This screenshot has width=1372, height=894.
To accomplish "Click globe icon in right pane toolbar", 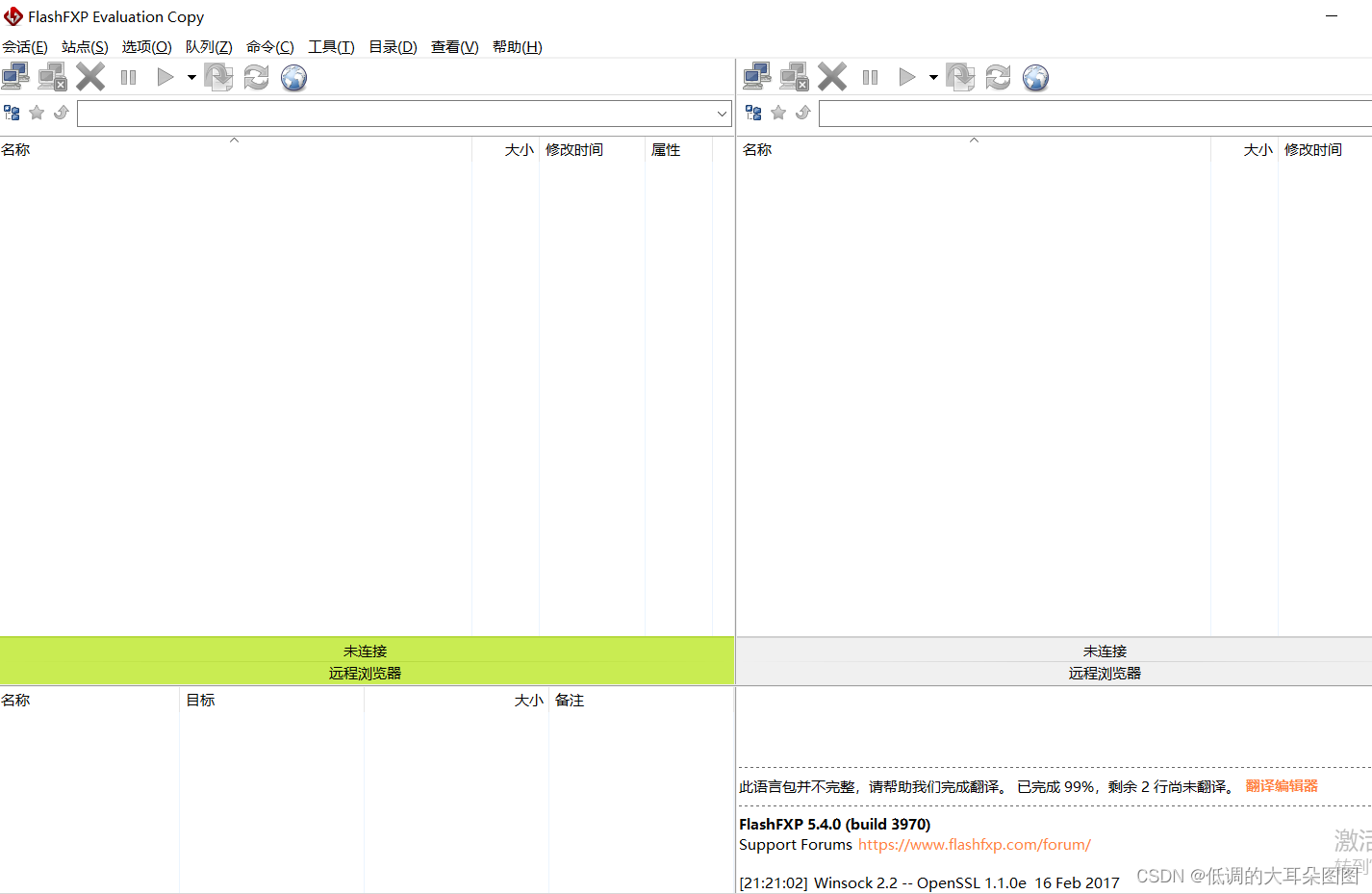I will tap(1035, 77).
